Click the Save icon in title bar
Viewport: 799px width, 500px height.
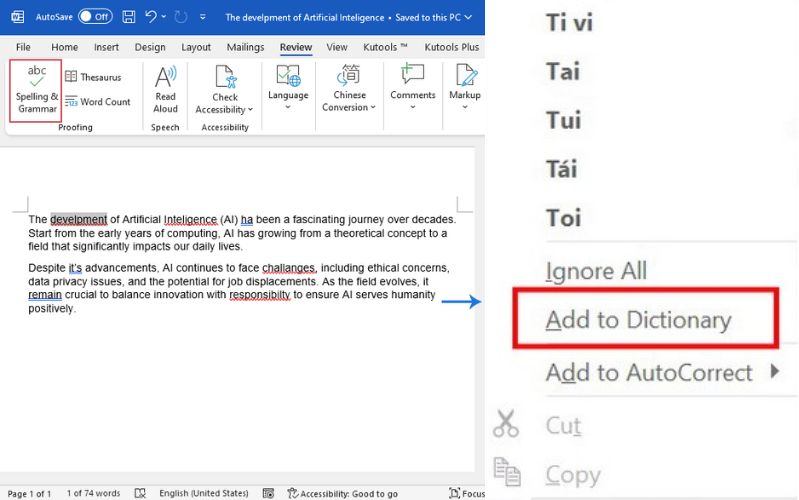click(x=129, y=17)
